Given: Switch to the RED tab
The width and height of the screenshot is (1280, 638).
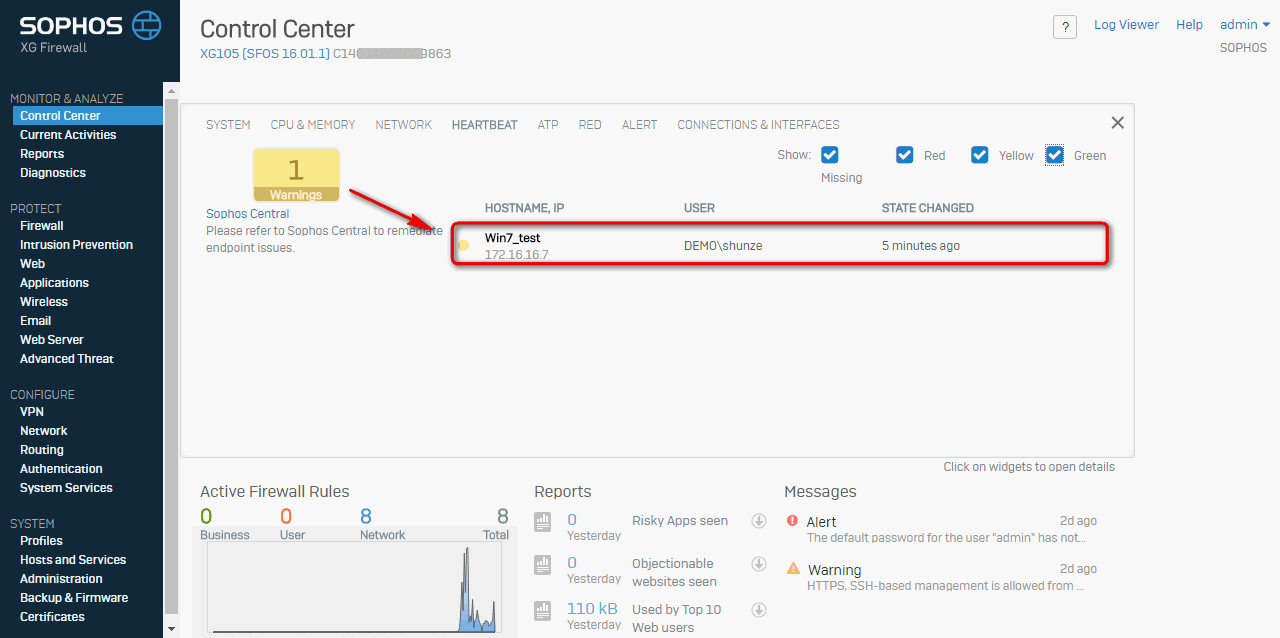Looking at the screenshot, I should click(590, 125).
